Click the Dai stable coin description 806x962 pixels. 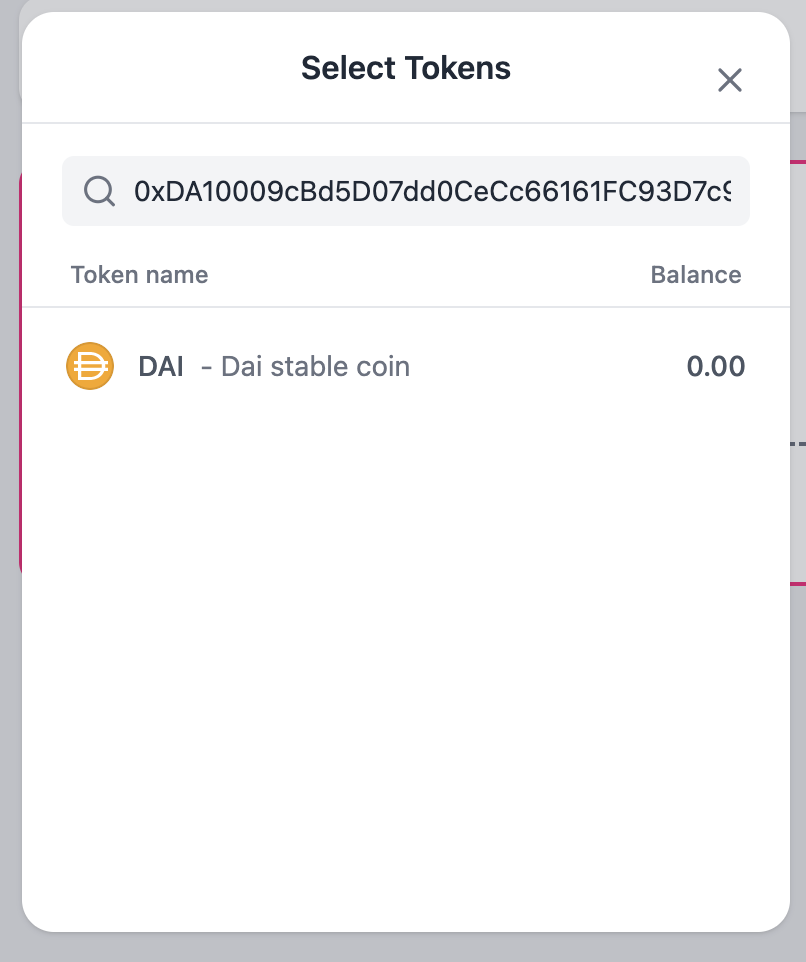coord(315,366)
